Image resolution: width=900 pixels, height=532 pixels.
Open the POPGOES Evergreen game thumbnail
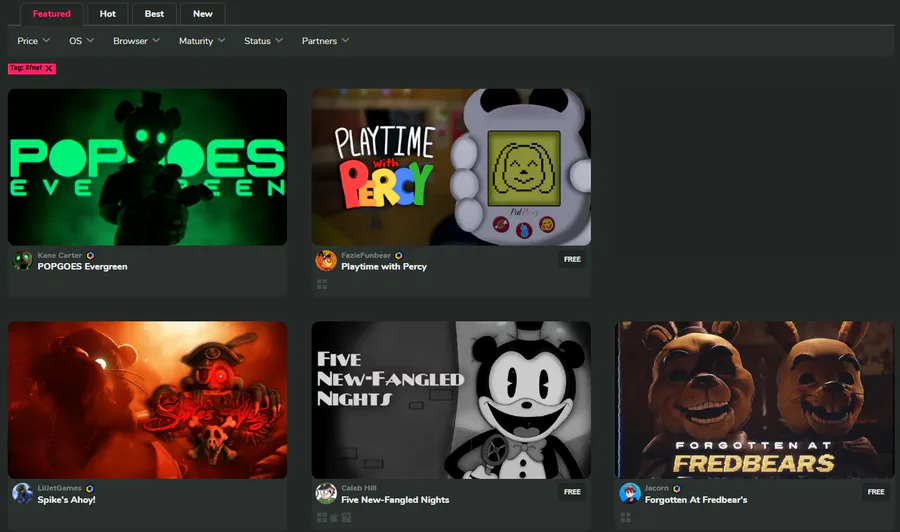pyautogui.click(x=148, y=167)
